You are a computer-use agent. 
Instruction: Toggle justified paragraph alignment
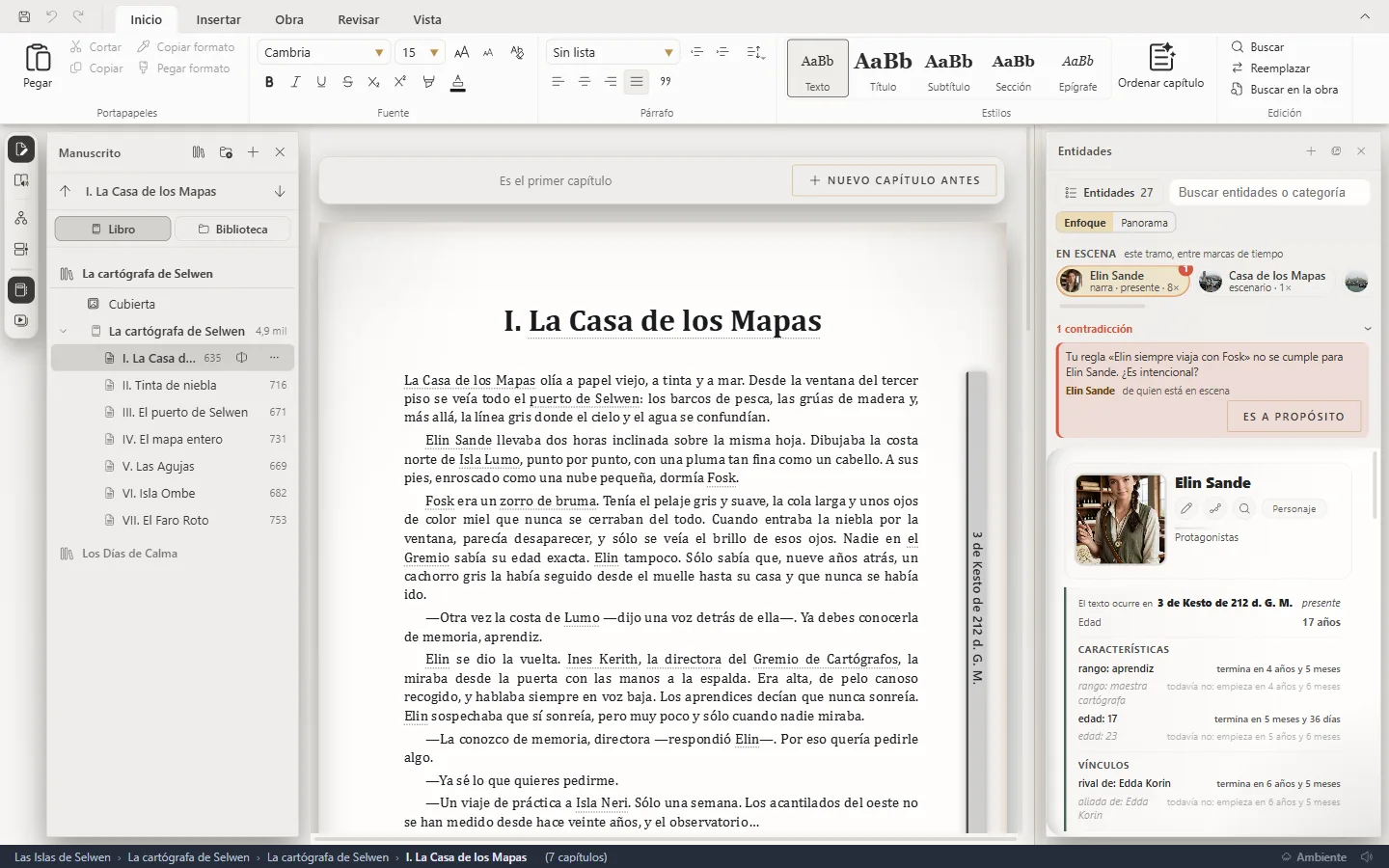637,82
